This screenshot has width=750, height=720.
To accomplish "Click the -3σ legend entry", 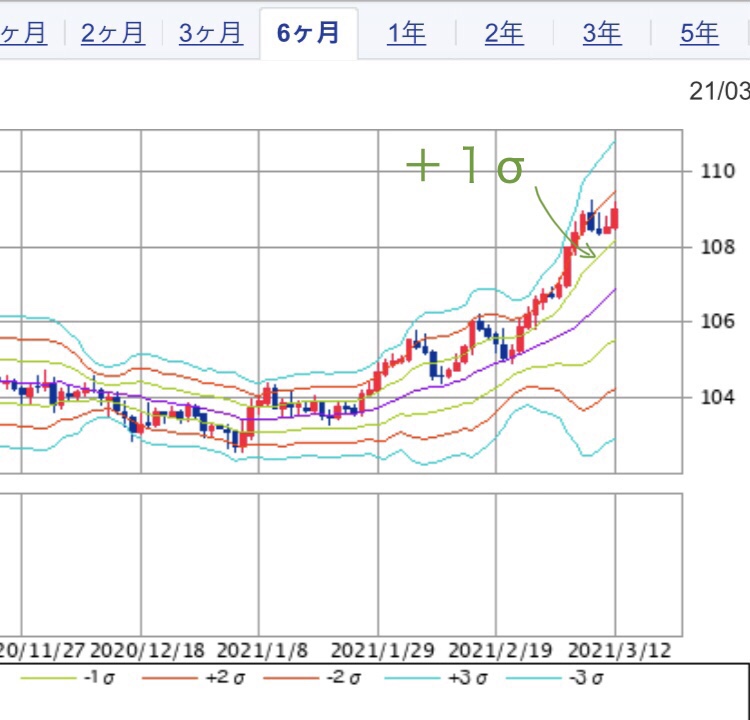I will pyautogui.click(x=555, y=678).
